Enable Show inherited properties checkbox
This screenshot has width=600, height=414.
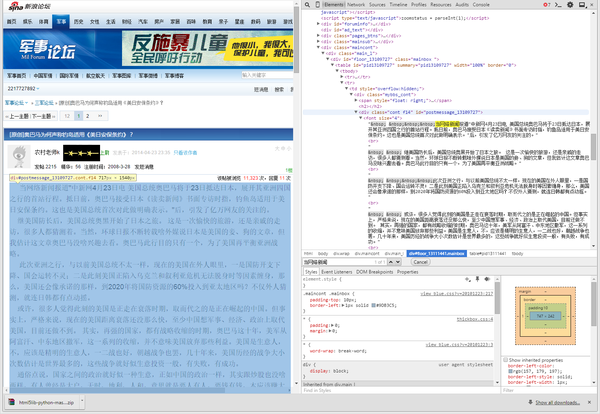click(505, 360)
